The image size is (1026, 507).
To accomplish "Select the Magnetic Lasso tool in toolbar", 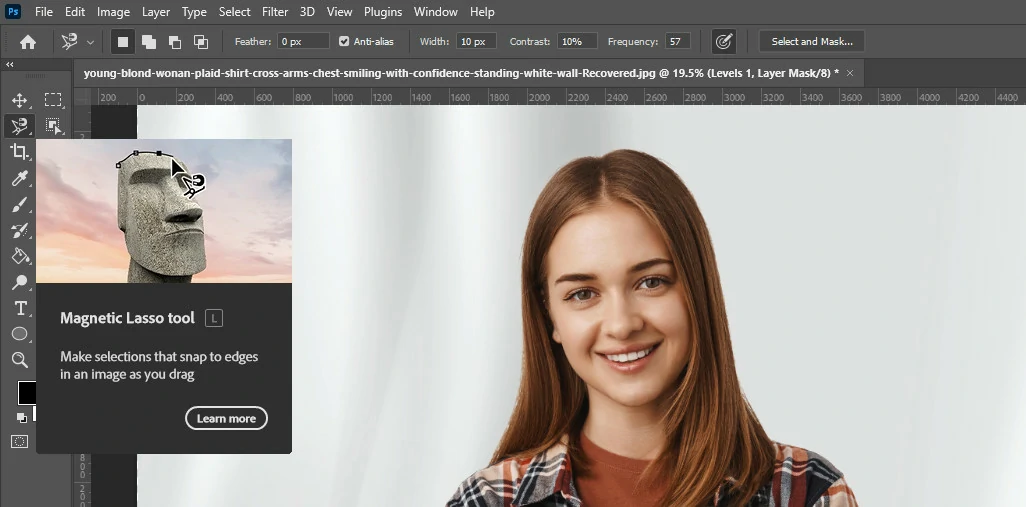I will click(20, 126).
